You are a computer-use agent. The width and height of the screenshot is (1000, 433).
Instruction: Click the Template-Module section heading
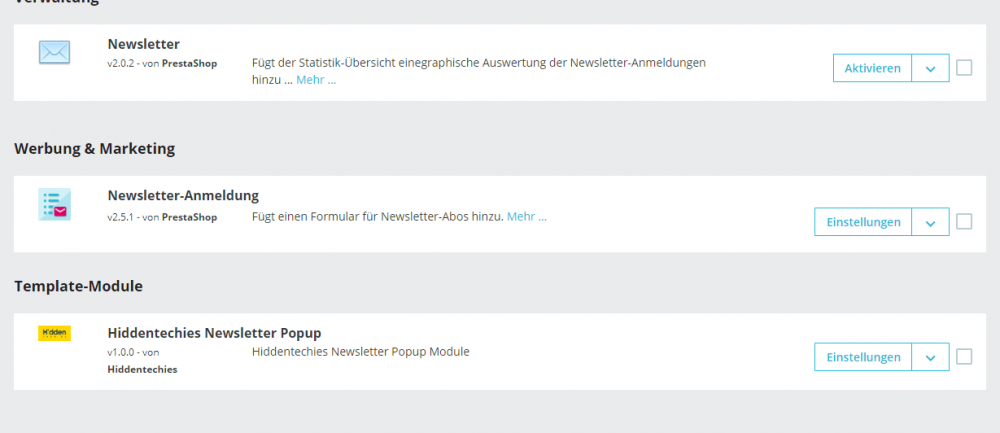(x=78, y=286)
